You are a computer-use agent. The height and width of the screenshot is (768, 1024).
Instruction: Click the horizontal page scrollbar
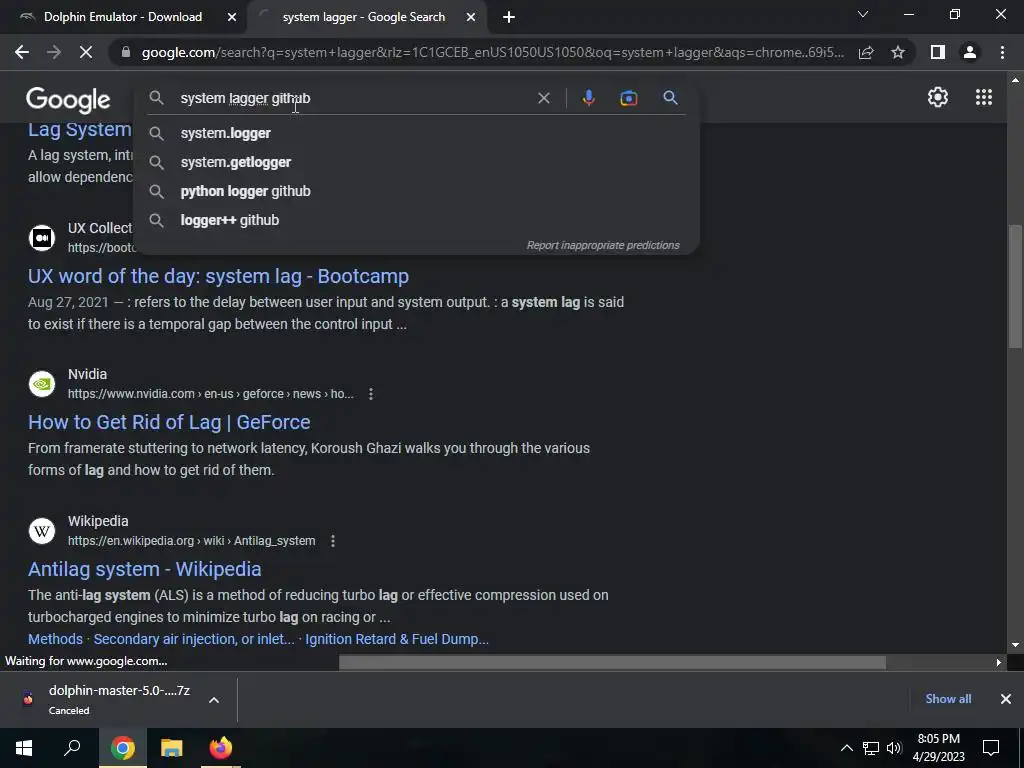click(612, 662)
